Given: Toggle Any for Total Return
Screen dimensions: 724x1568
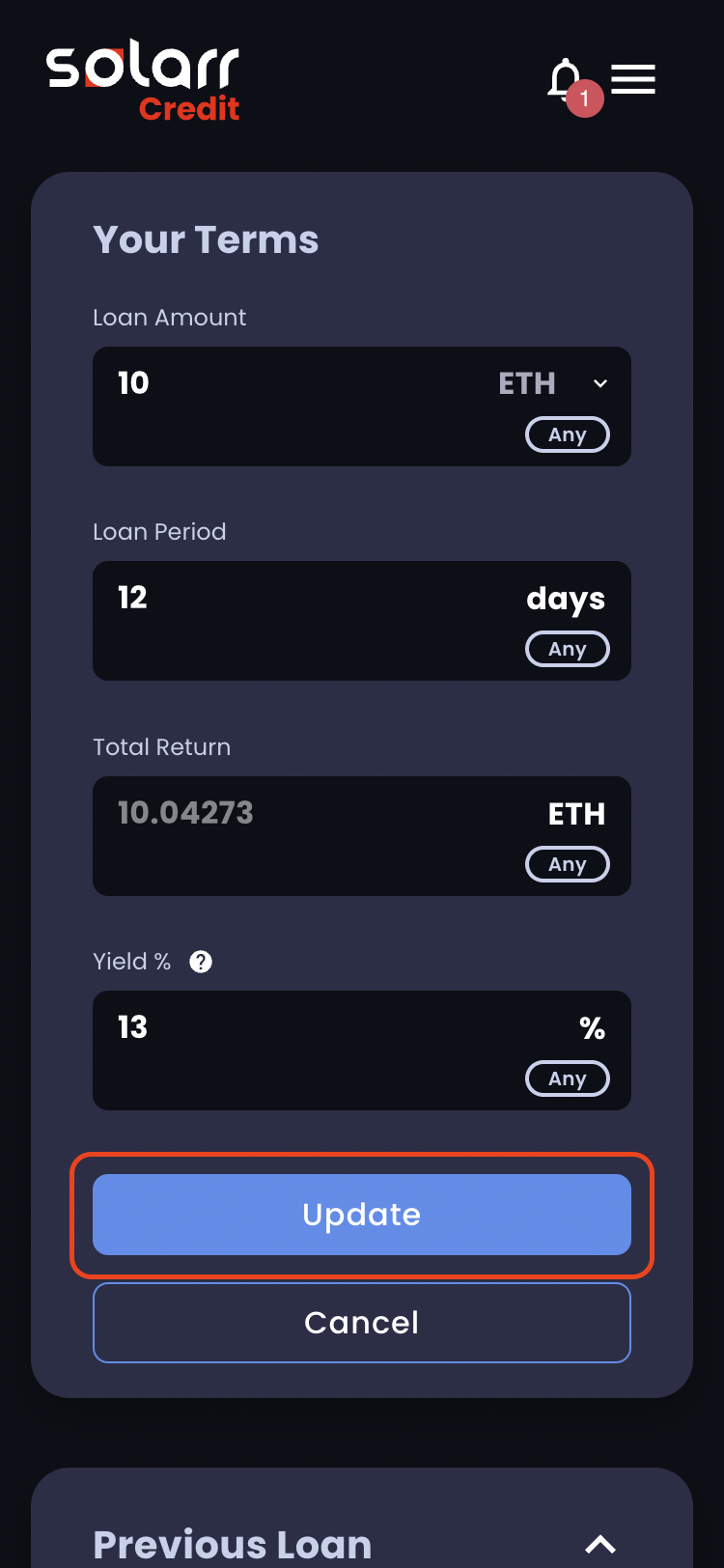Looking at the screenshot, I should pyautogui.click(x=568, y=864).
